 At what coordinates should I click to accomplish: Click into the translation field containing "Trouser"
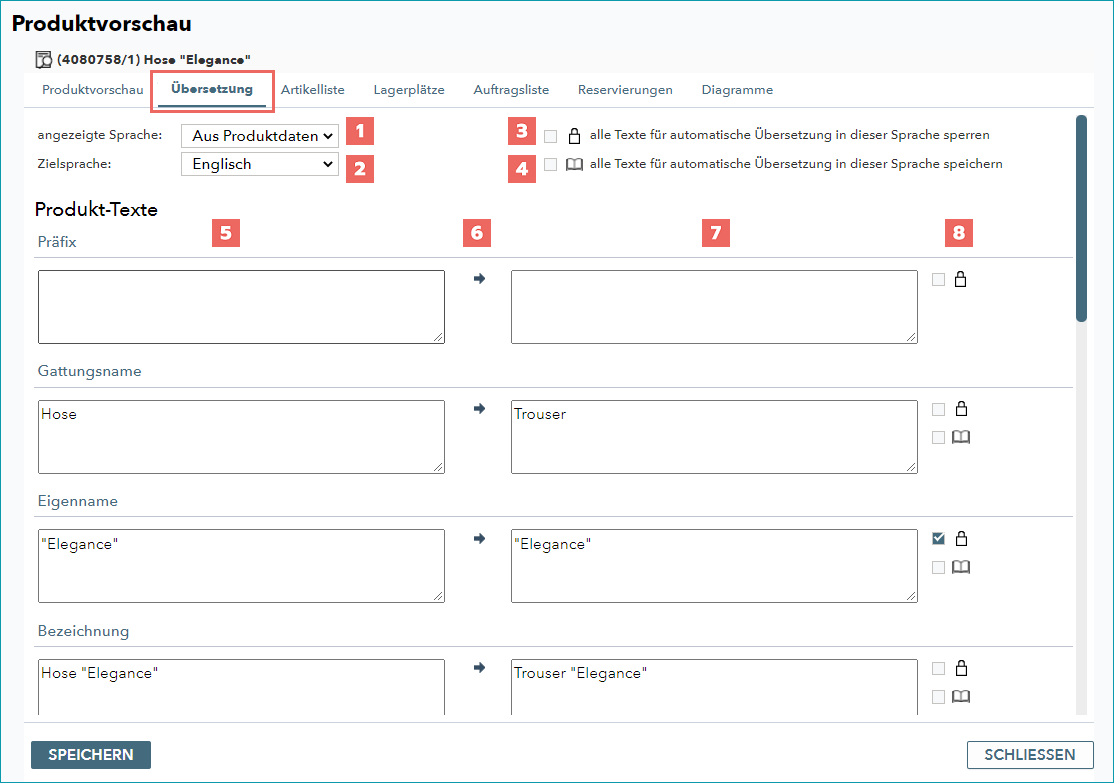[x=714, y=437]
